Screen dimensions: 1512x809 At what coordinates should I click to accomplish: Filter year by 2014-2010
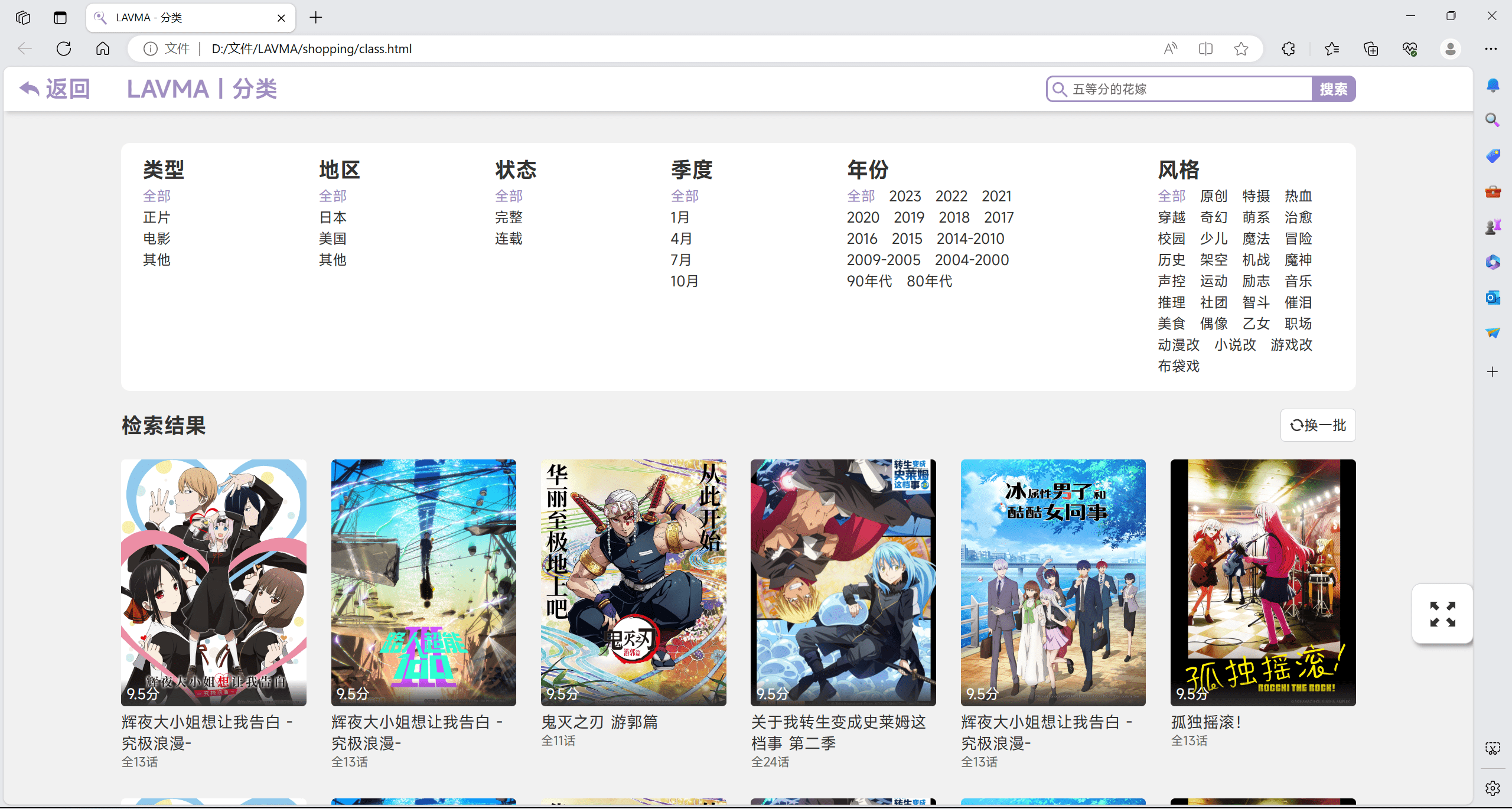point(970,239)
